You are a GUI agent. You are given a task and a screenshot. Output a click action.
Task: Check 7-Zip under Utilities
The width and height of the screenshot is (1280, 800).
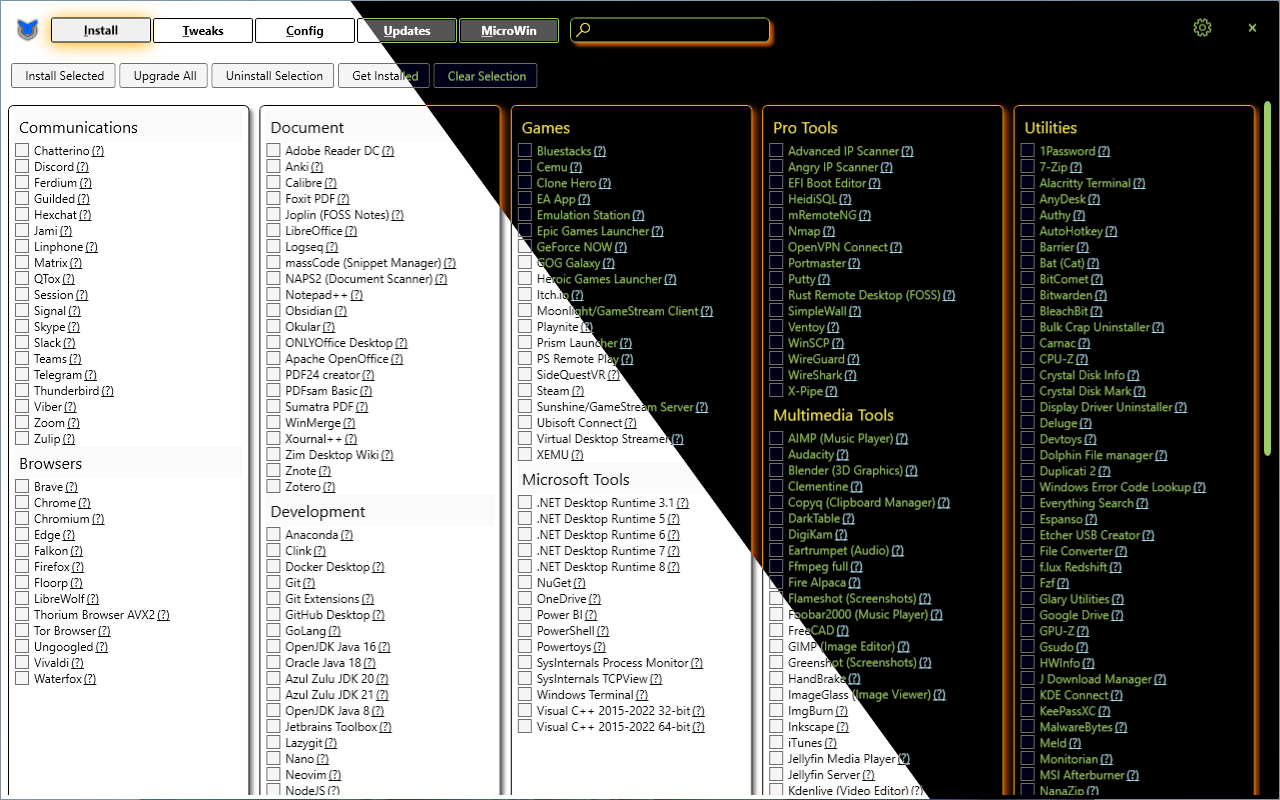[x=1026, y=167]
